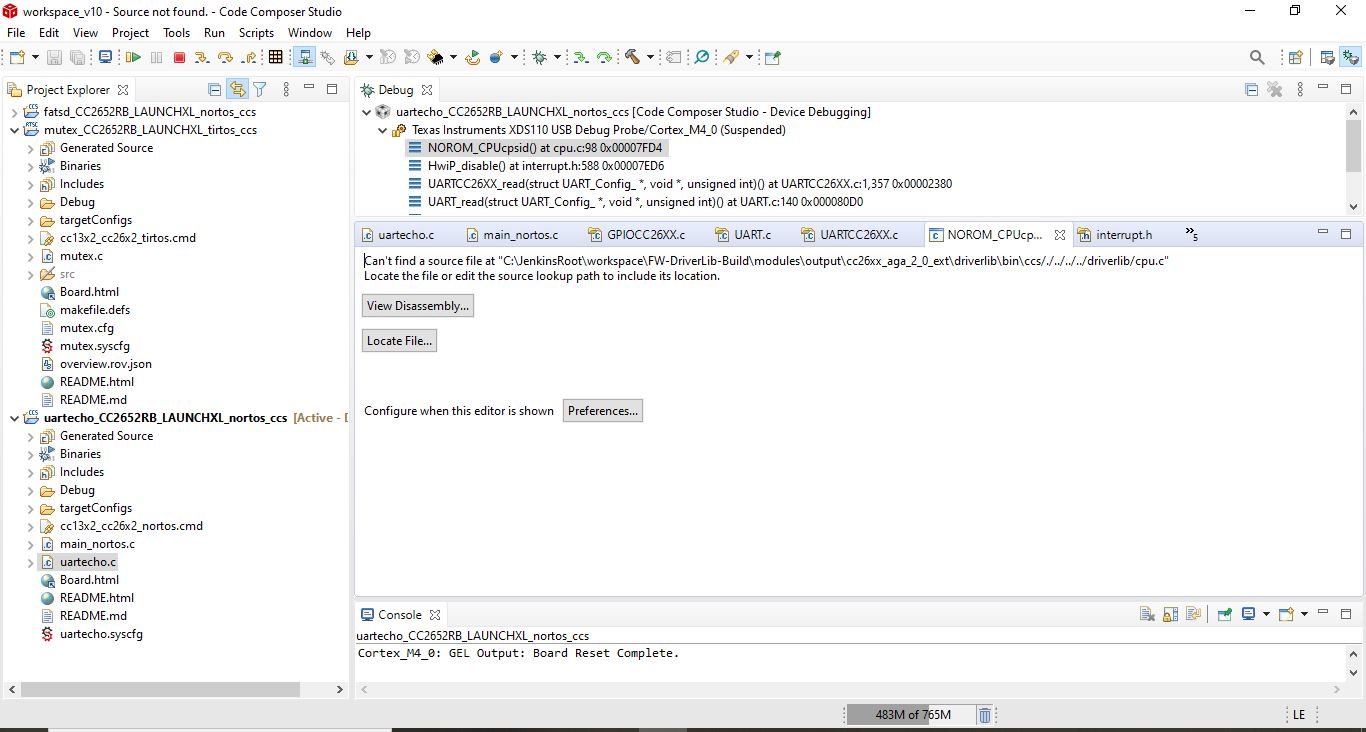Close the Console view tab

435,615
